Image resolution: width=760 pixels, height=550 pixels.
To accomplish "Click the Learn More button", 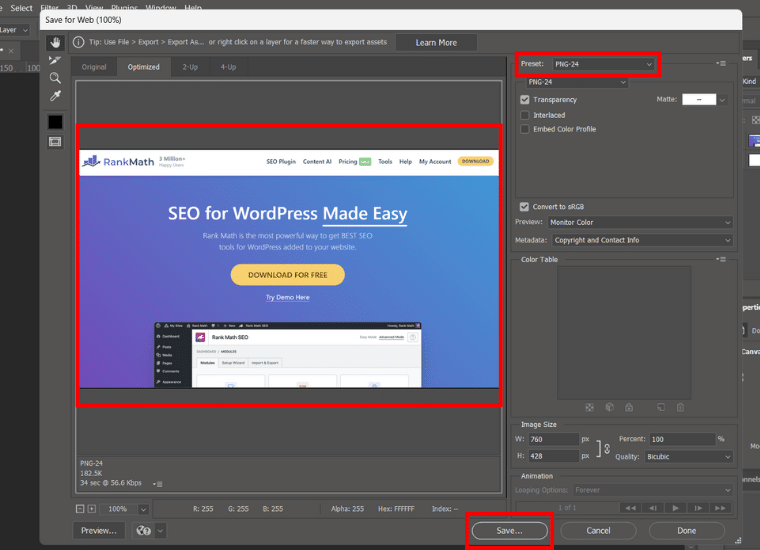I will pos(436,43).
